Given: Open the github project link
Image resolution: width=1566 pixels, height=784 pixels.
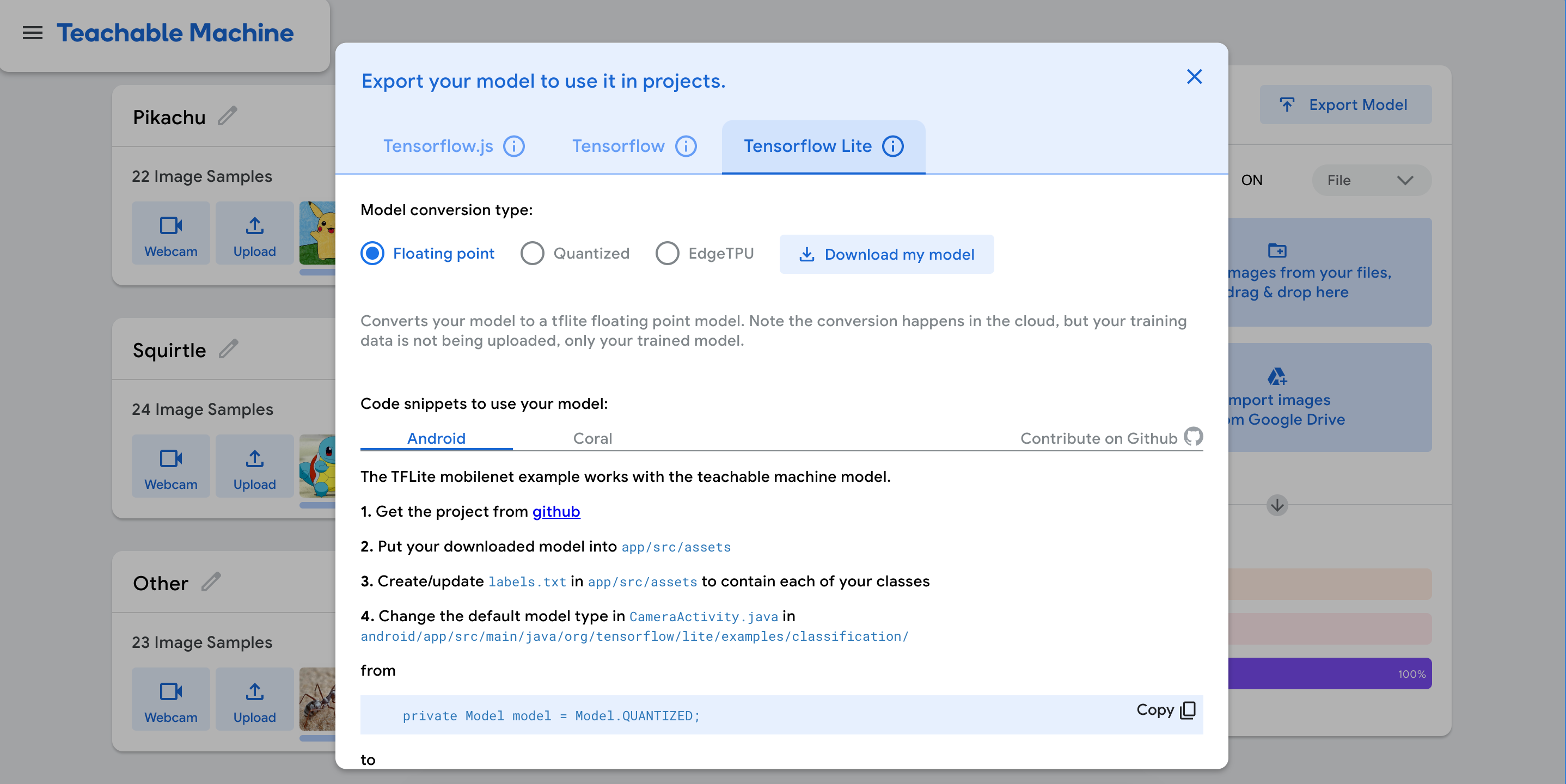Looking at the screenshot, I should tap(555, 512).
